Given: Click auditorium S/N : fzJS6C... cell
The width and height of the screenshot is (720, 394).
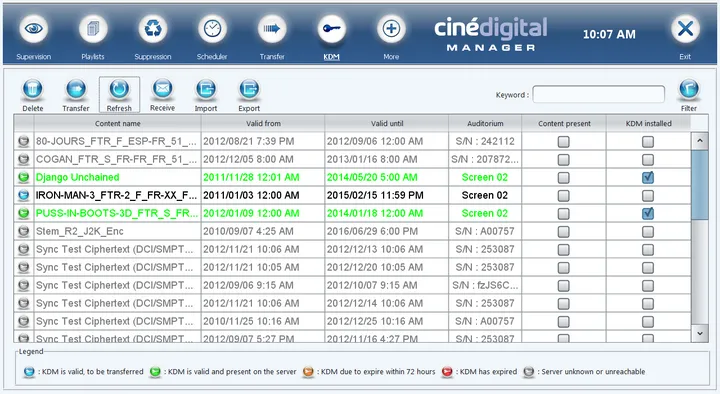Looking at the screenshot, I should (x=485, y=285).
